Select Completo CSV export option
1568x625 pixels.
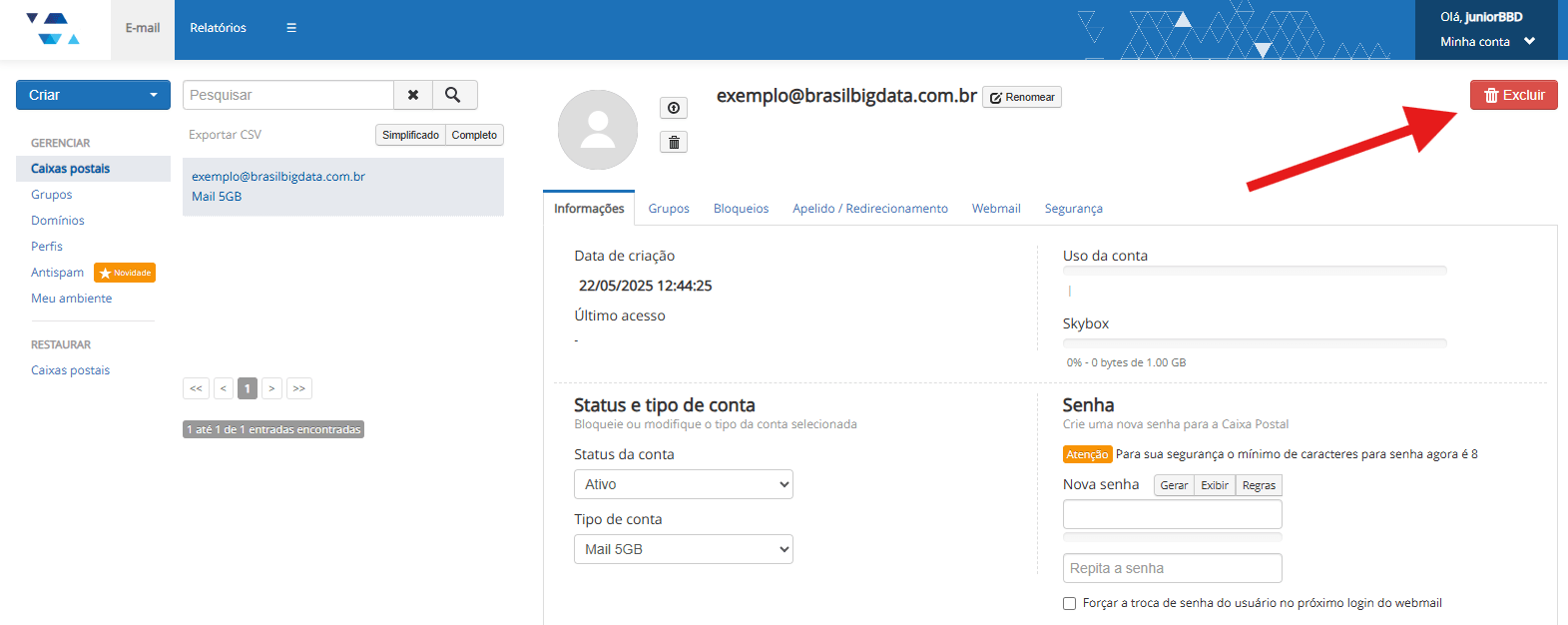[474, 135]
